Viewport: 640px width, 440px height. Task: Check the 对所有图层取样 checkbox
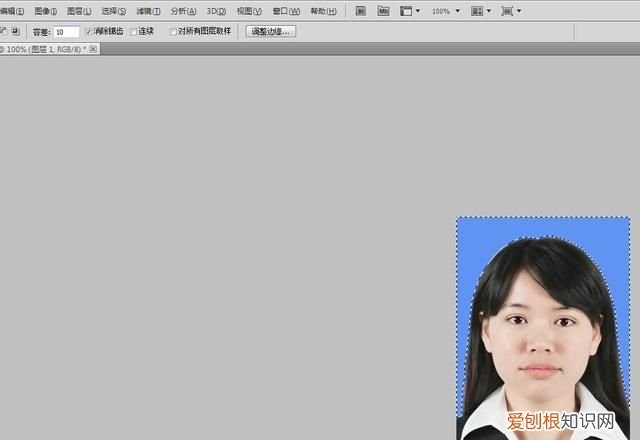pyautogui.click(x=173, y=31)
